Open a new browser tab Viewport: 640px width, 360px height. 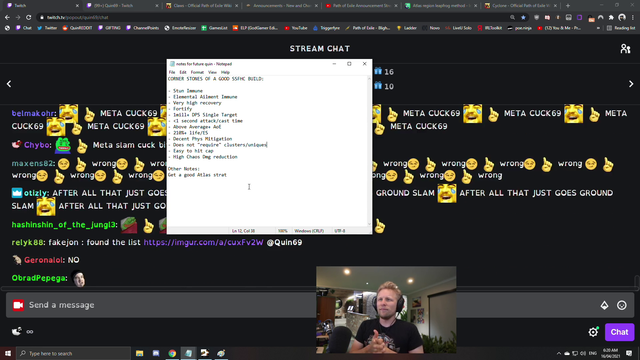tap(568, 6)
